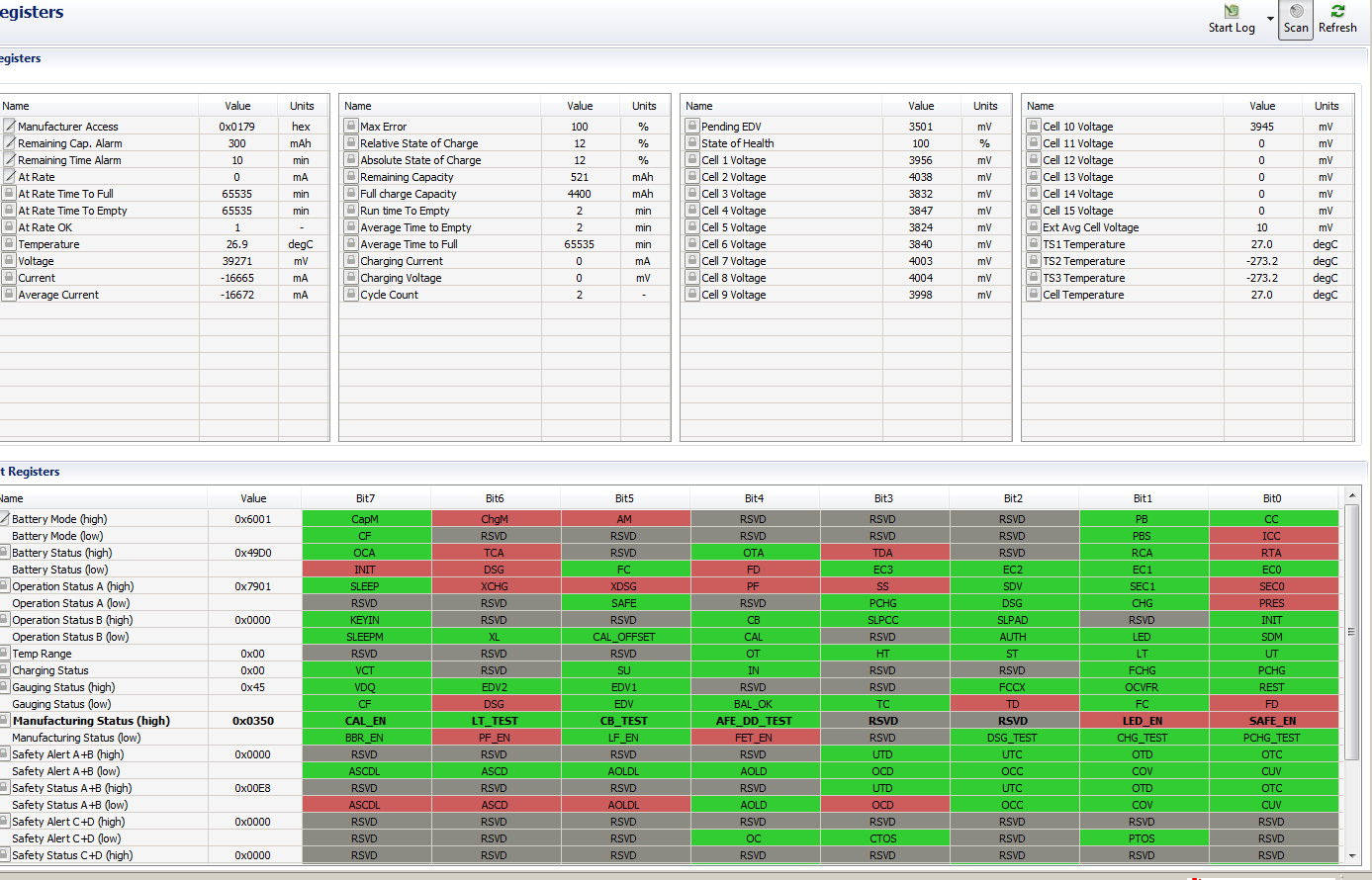Click the lock icon beside Temperature
Viewport: 1372px width, 880px height.
9,244
